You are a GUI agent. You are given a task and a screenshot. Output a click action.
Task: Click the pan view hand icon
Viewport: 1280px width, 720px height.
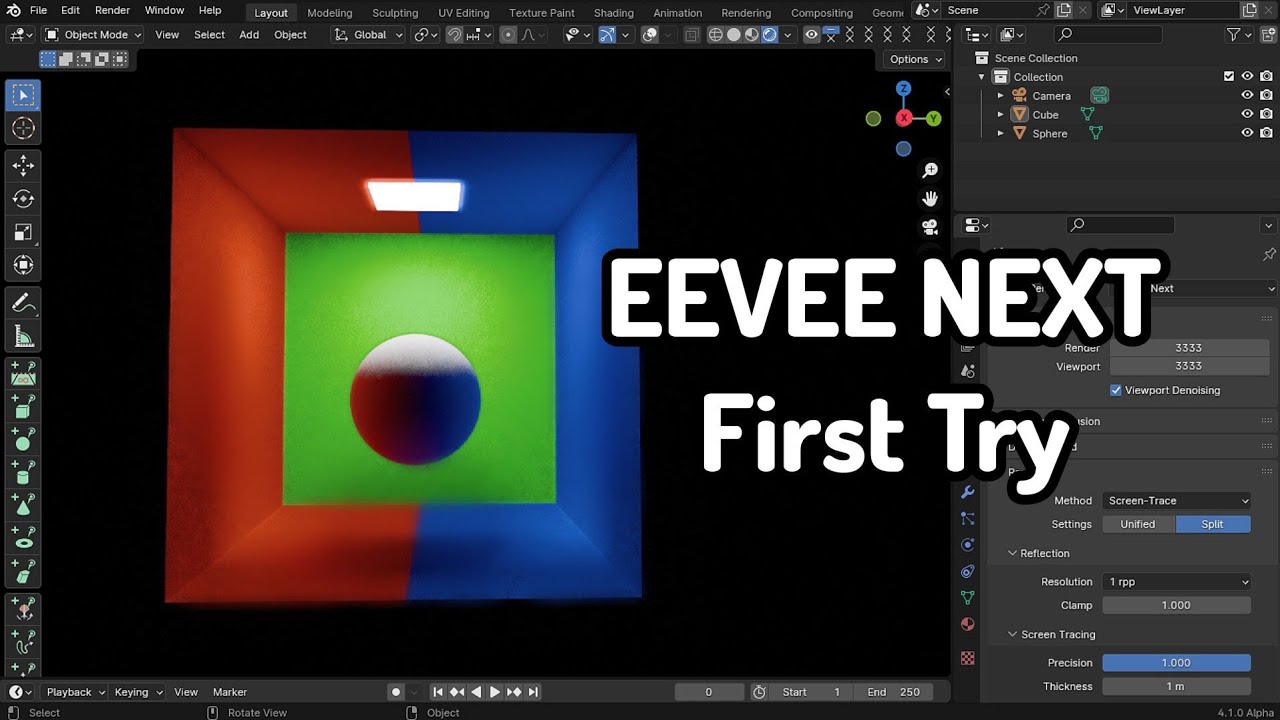pyautogui.click(x=930, y=199)
